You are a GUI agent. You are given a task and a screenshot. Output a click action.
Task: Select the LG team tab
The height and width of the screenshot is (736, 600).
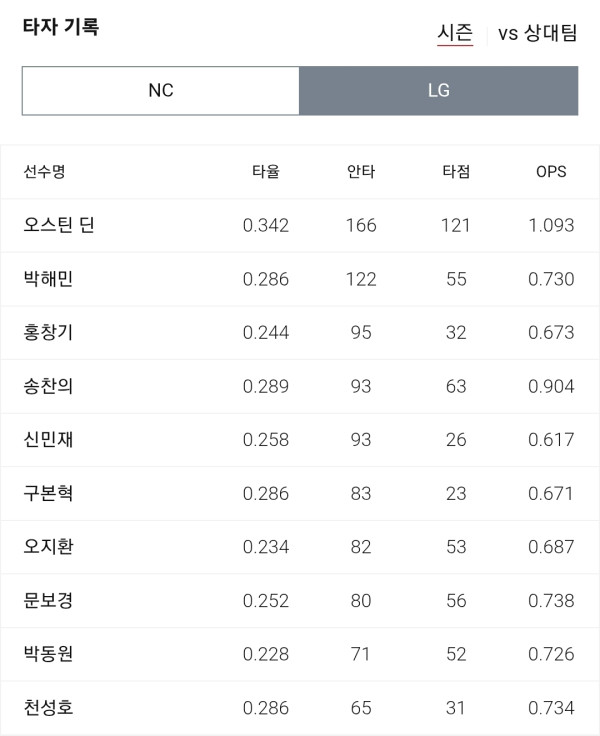(x=438, y=91)
